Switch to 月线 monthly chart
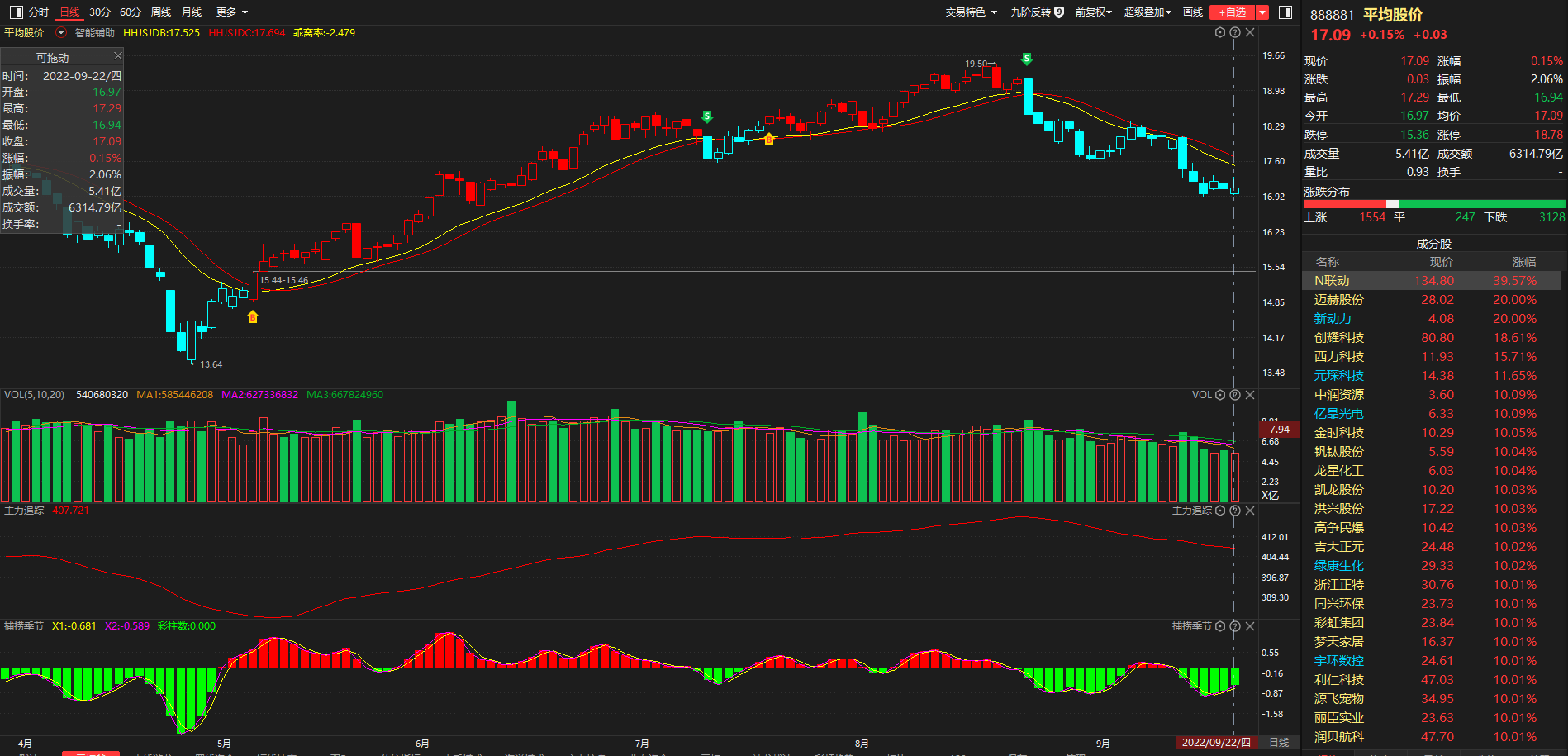This screenshot has height=756, width=1568. pos(192,12)
